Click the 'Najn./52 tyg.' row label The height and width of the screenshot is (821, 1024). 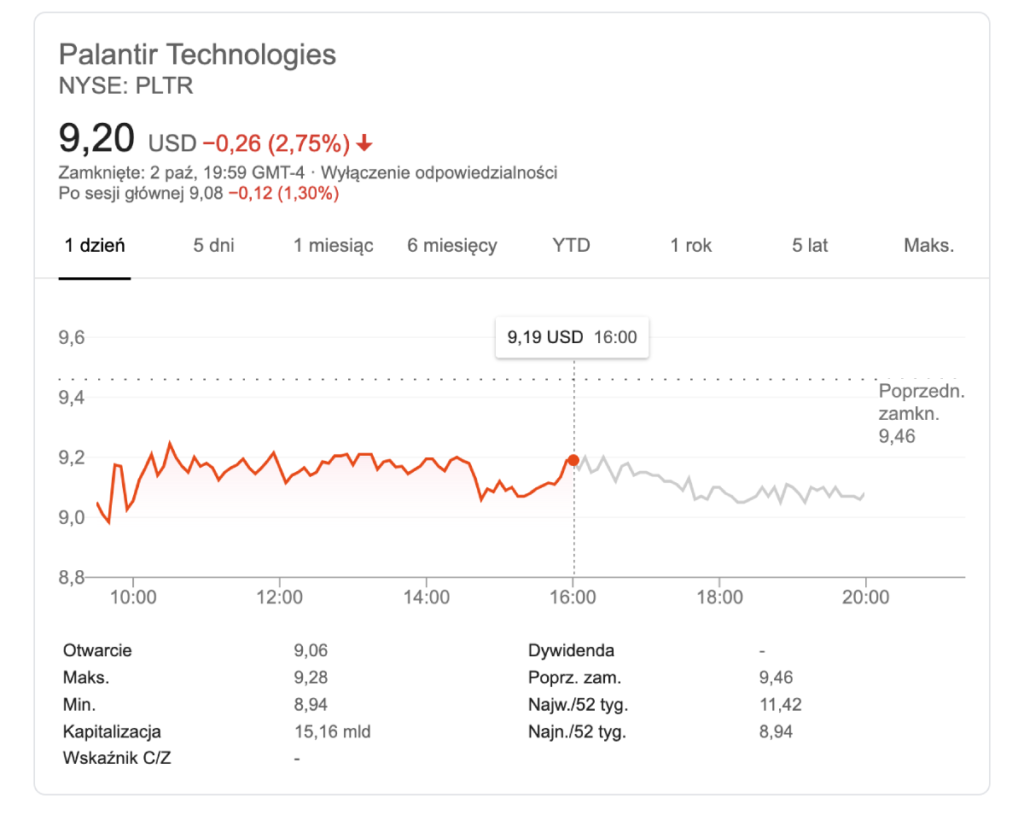click(577, 732)
